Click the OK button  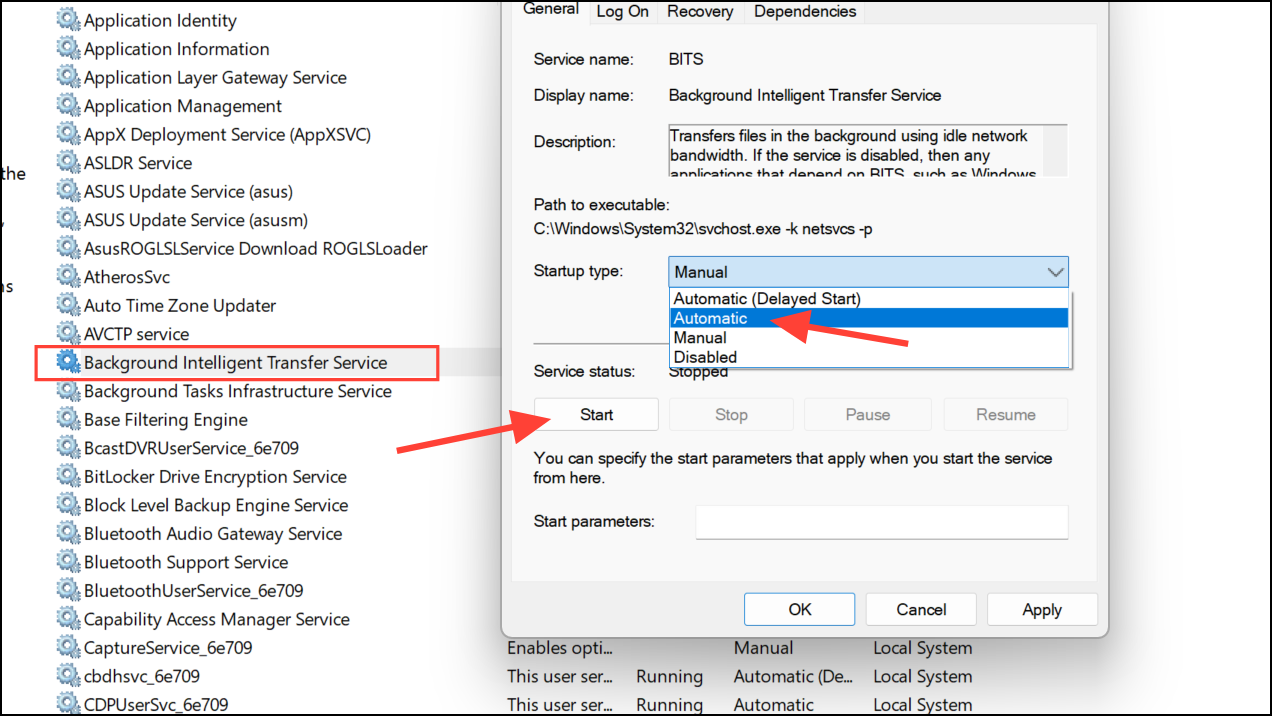pyautogui.click(x=799, y=609)
